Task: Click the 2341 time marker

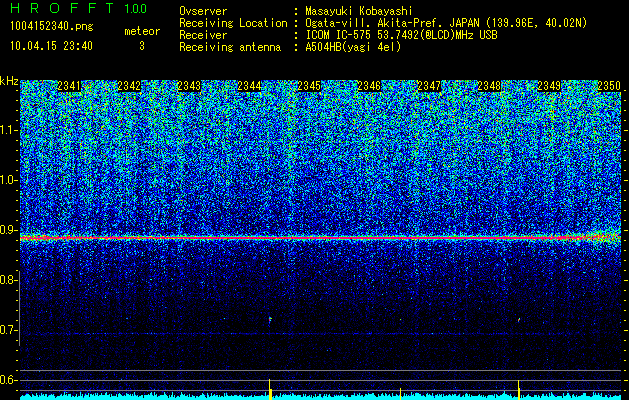Action: [69, 86]
